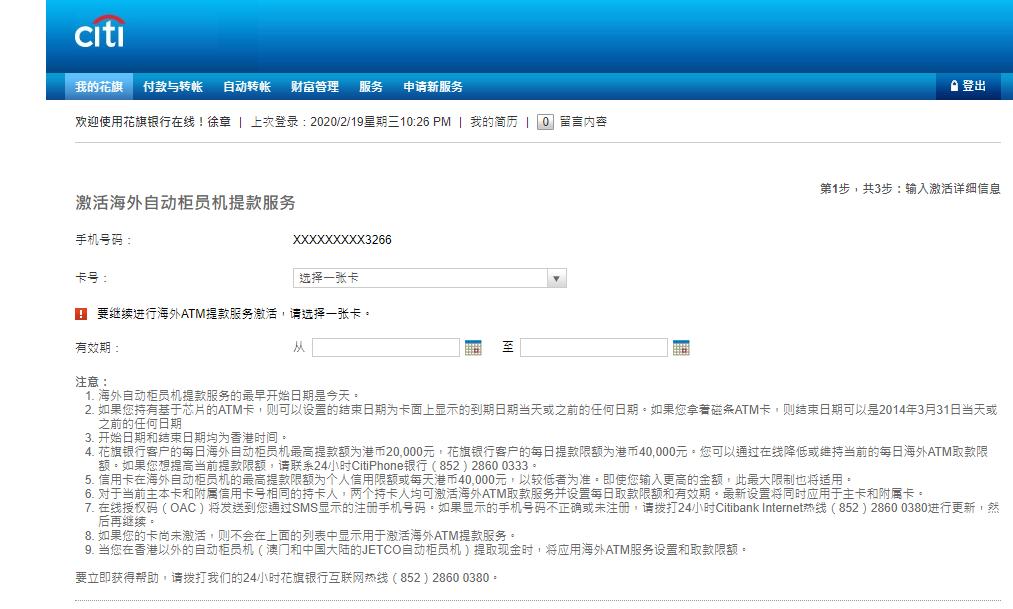
Task: Open the 我的简历 link
Action: point(494,121)
